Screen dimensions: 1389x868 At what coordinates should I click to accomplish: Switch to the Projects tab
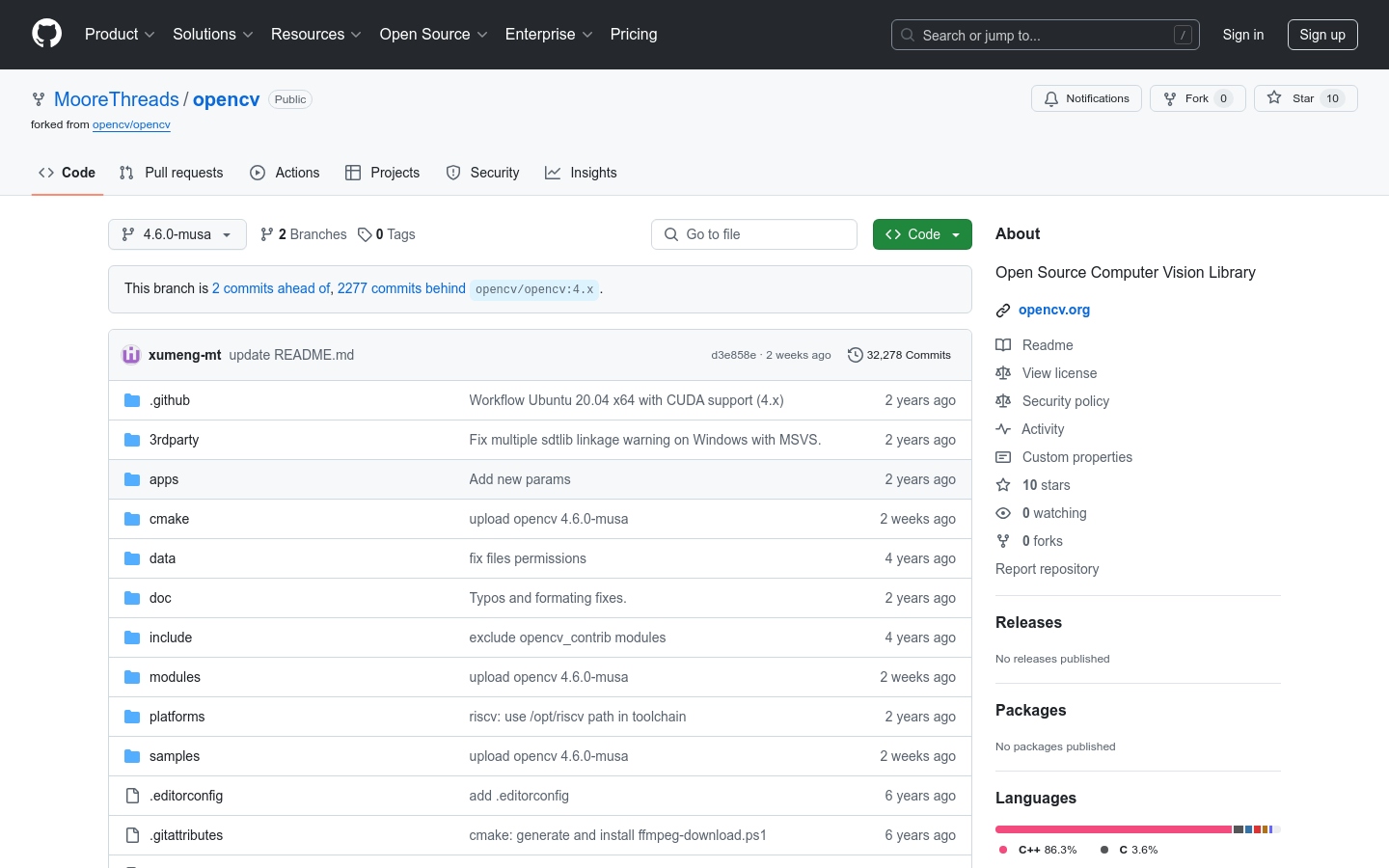coord(383,173)
